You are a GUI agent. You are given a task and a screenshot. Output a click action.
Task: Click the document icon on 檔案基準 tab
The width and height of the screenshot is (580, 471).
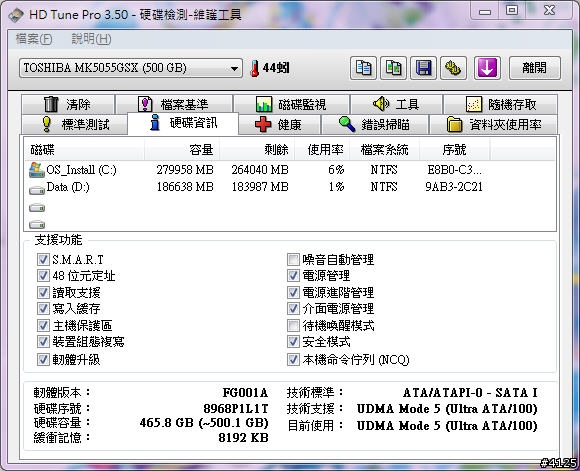[x=145, y=104]
